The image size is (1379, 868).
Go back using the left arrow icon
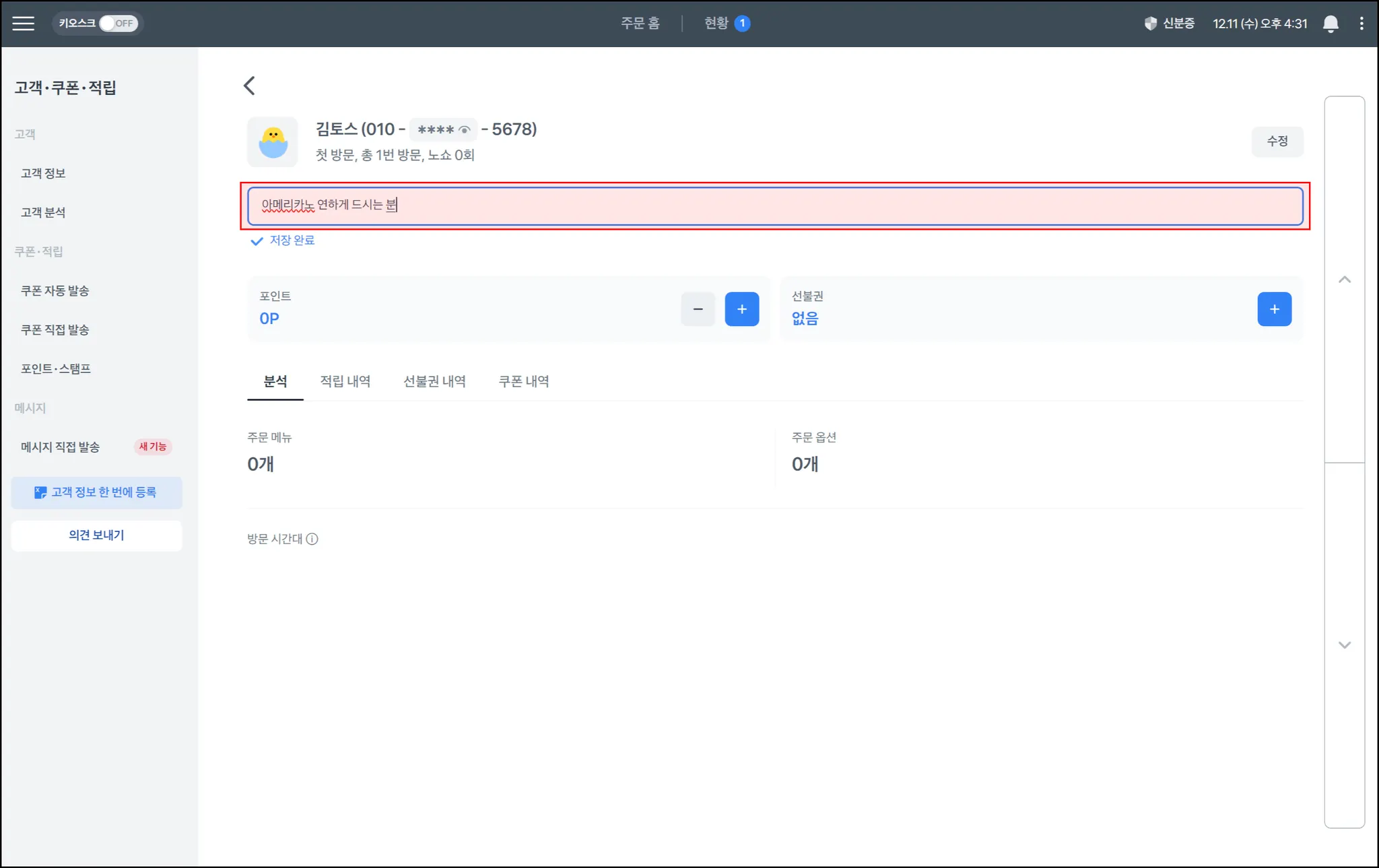[250, 86]
